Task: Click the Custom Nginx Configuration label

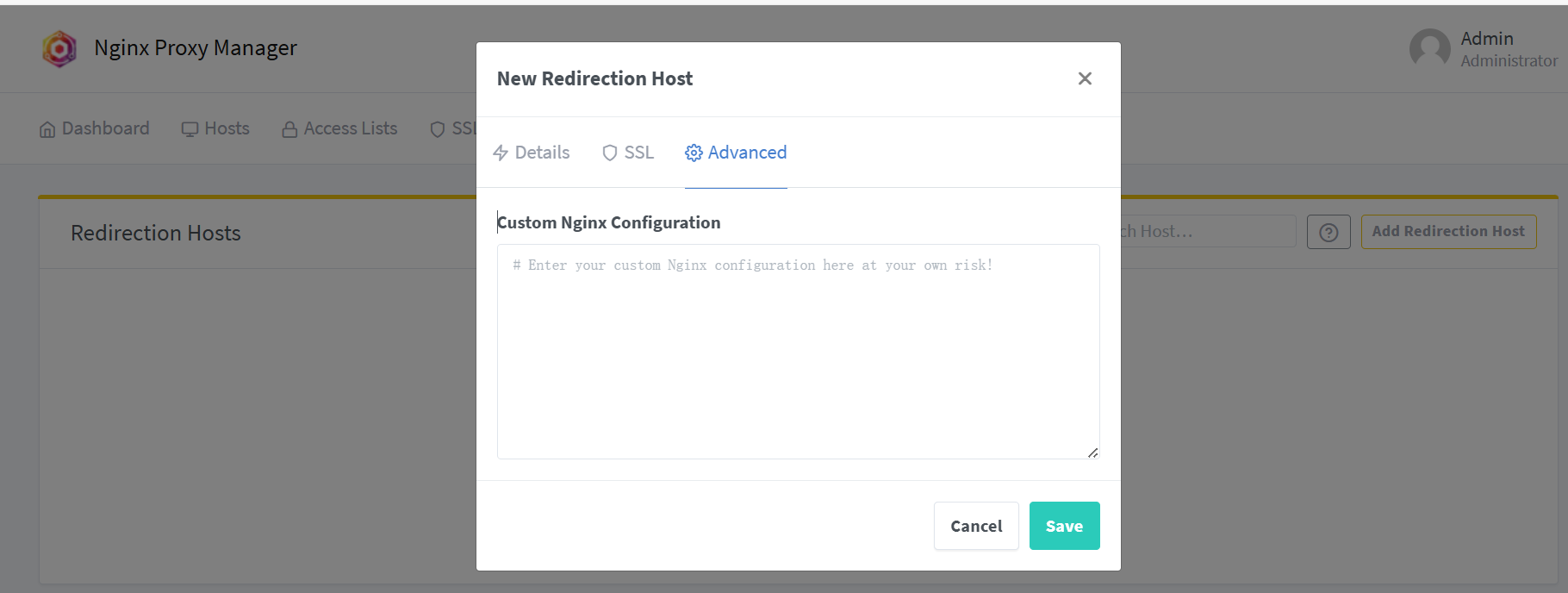Action: point(609,222)
